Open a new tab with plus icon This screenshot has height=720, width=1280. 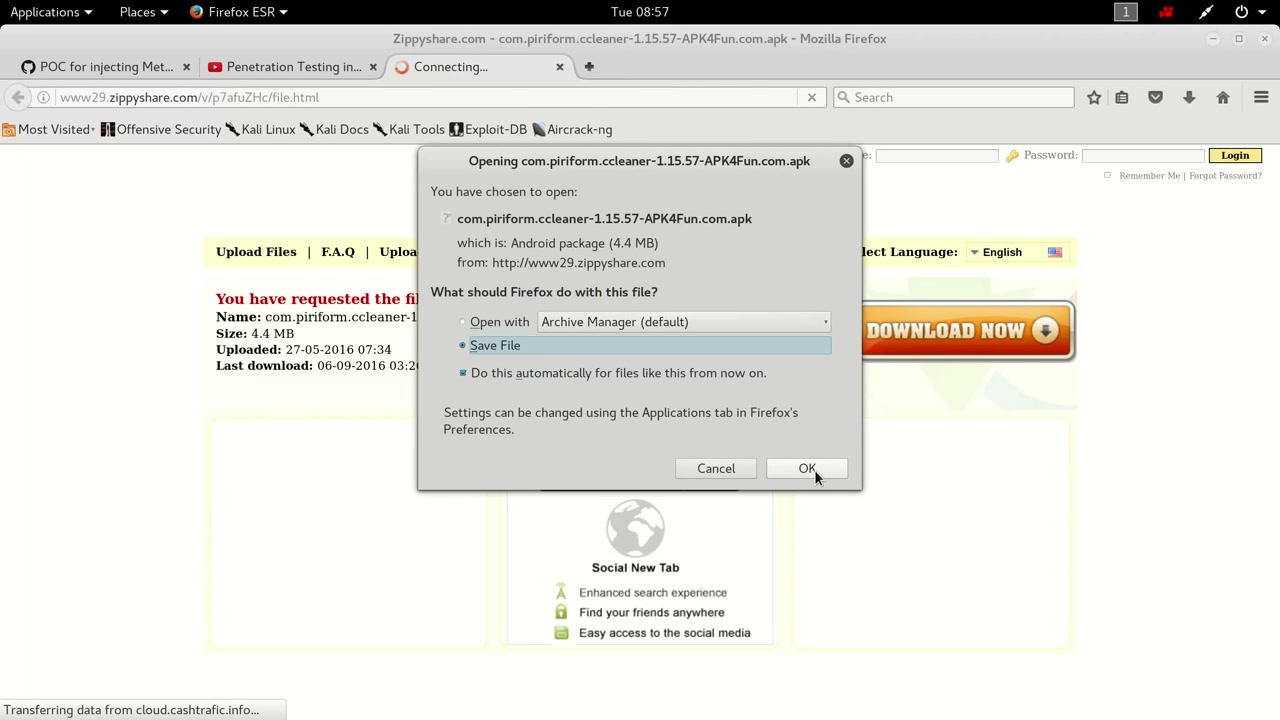point(589,67)
